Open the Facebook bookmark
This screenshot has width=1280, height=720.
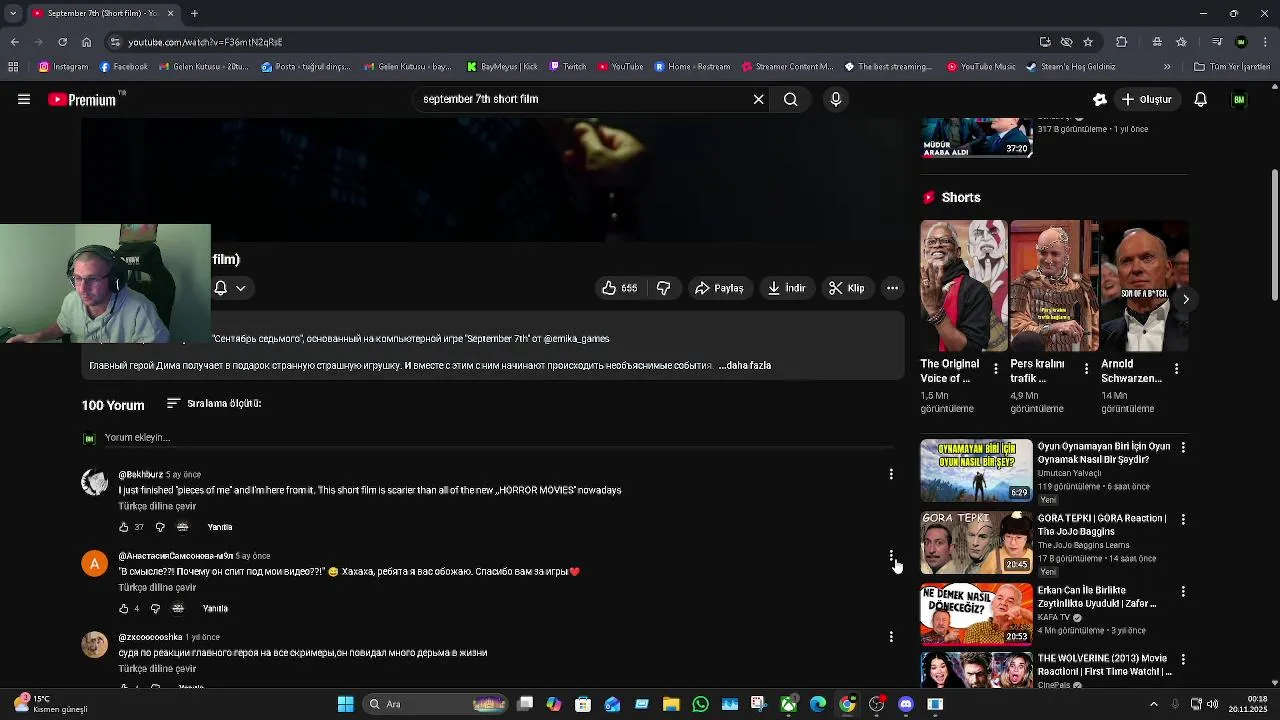(x=124, y=67)
